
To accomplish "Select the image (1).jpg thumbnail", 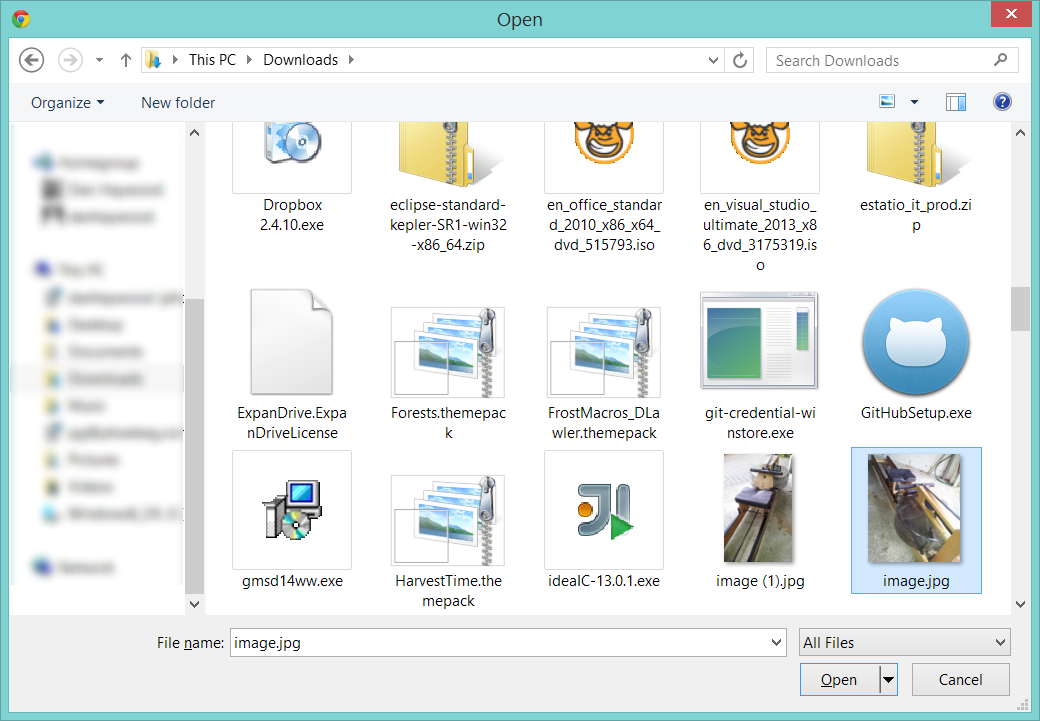I will point(760,509).
